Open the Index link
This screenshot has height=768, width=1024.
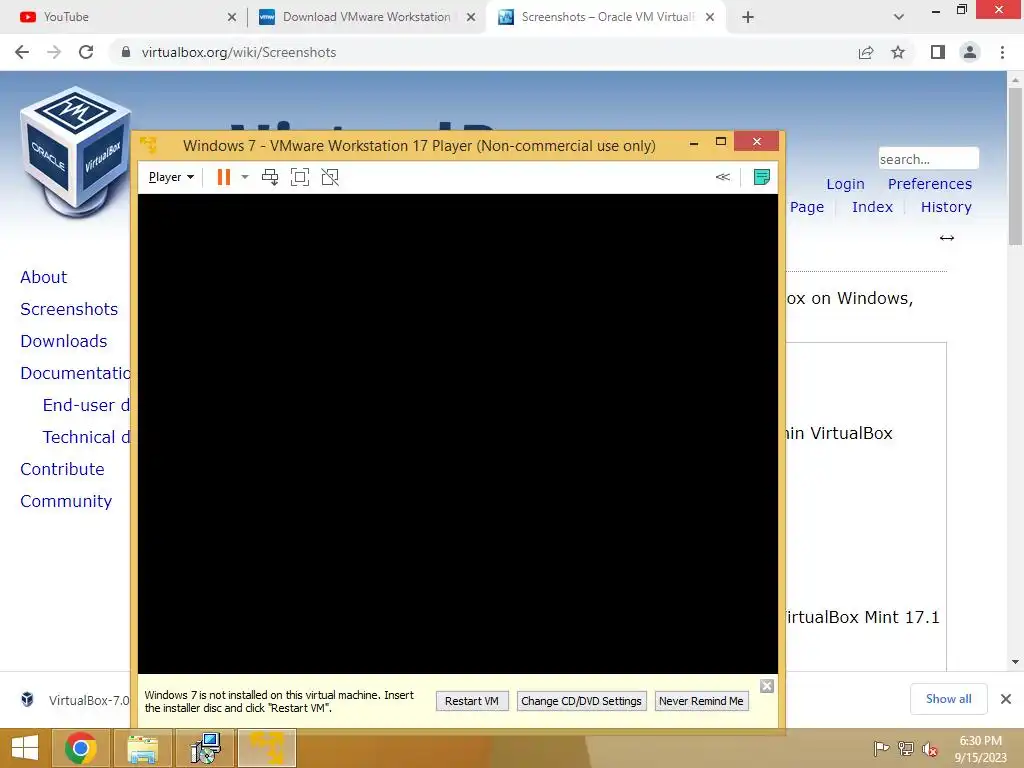click(x=872, y=207)
